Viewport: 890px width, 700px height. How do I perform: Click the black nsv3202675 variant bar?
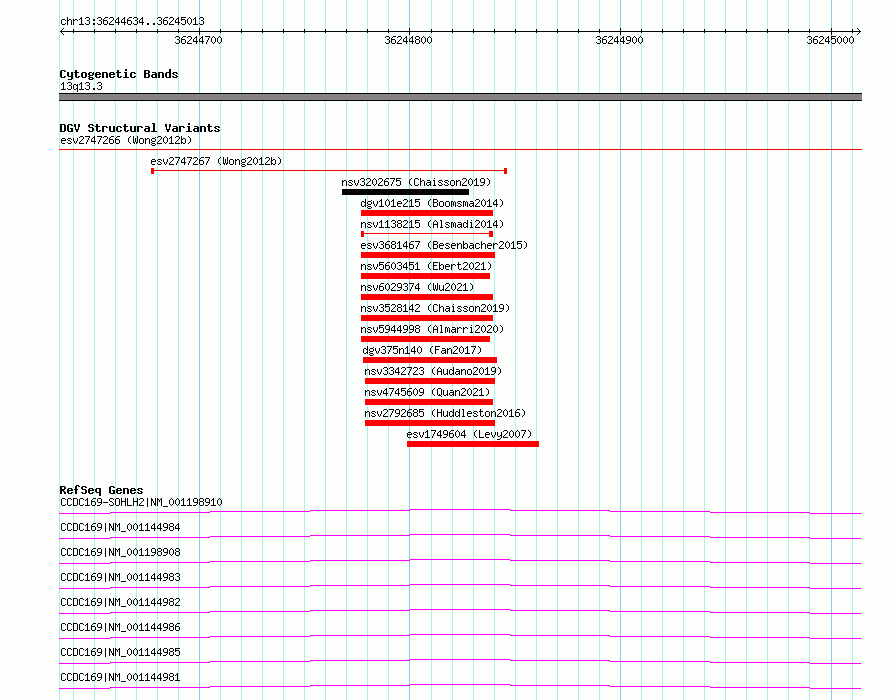tap(405, 192)
